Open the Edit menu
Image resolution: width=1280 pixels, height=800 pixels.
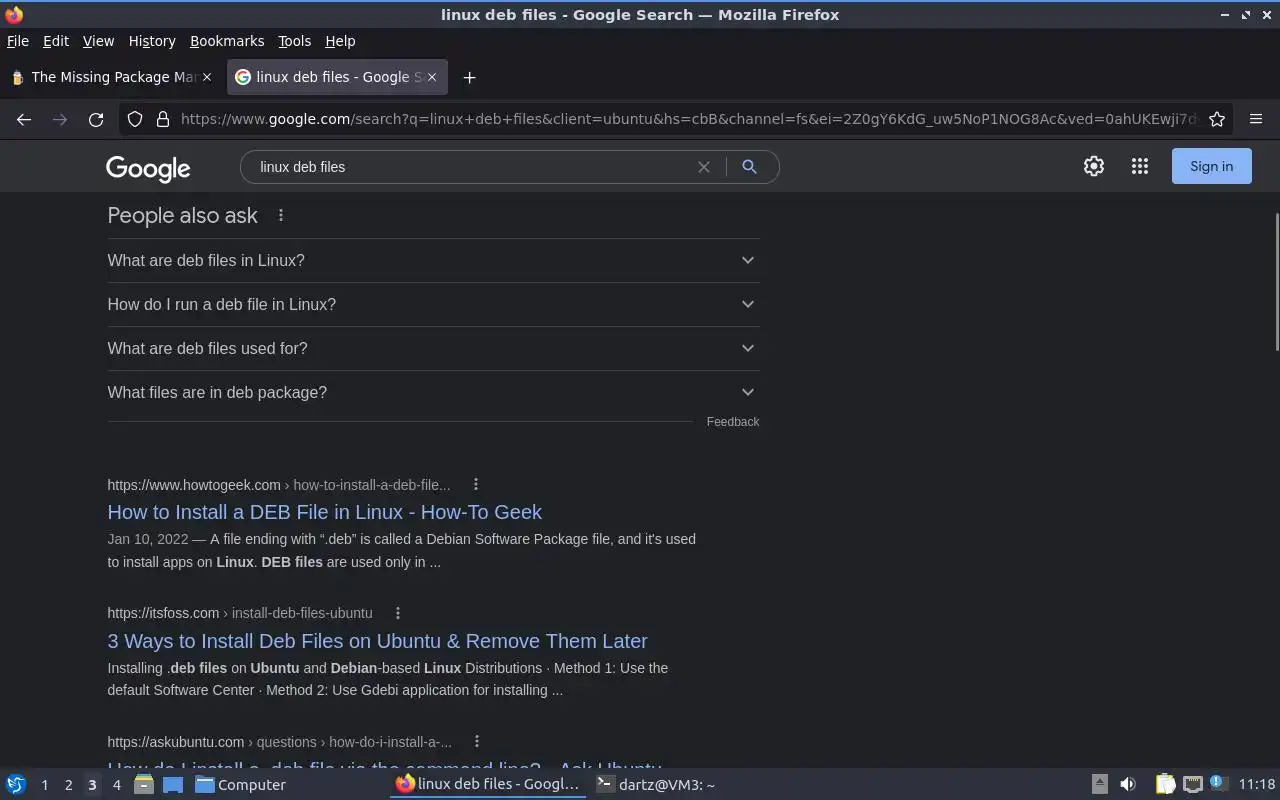[56, 41]
